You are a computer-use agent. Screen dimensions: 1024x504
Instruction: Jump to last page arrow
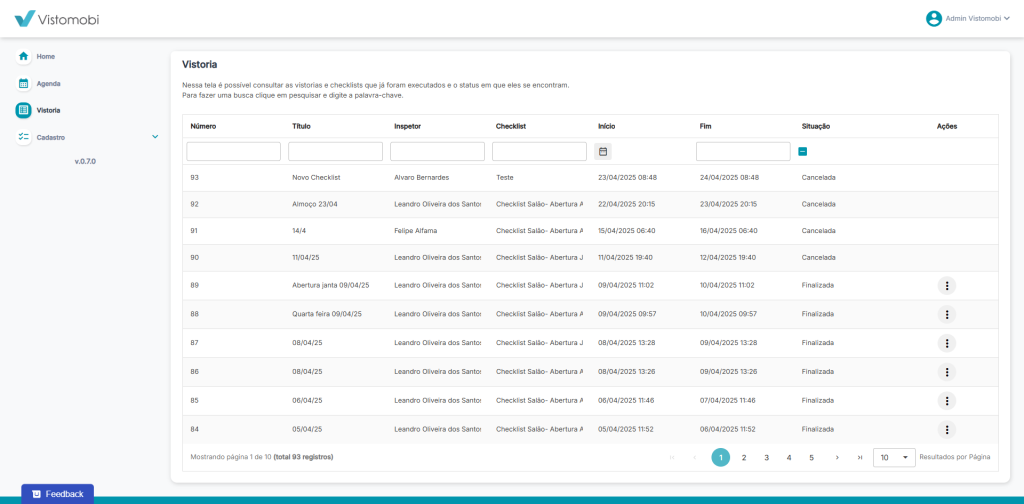(x=859, y=458)
